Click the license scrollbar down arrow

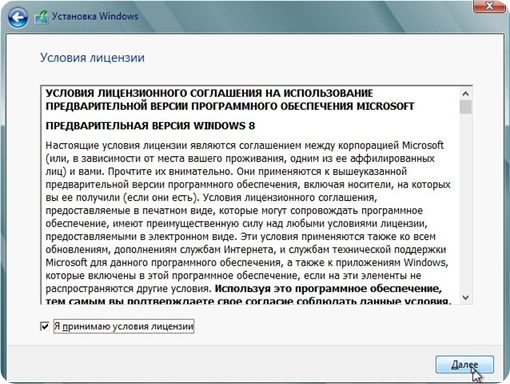[466, 297]
